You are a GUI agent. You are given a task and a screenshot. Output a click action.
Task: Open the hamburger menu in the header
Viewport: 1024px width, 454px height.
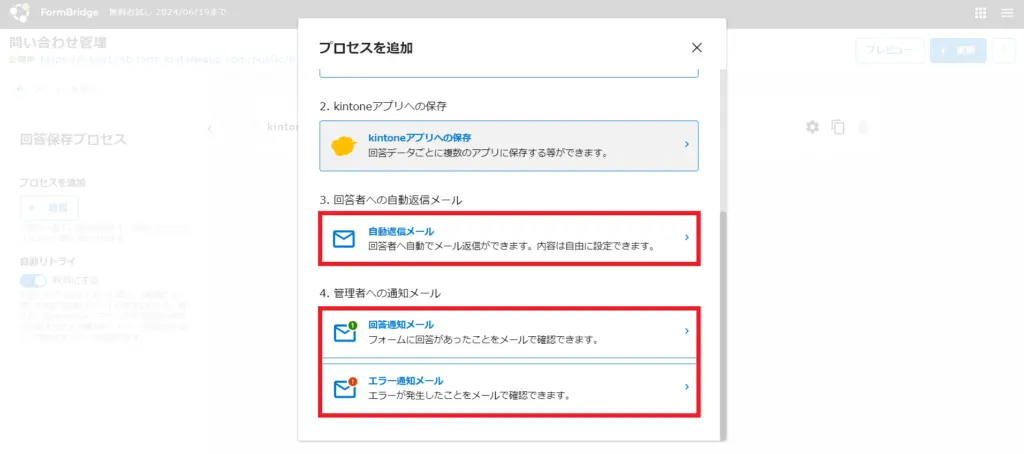coord(1006,14)
